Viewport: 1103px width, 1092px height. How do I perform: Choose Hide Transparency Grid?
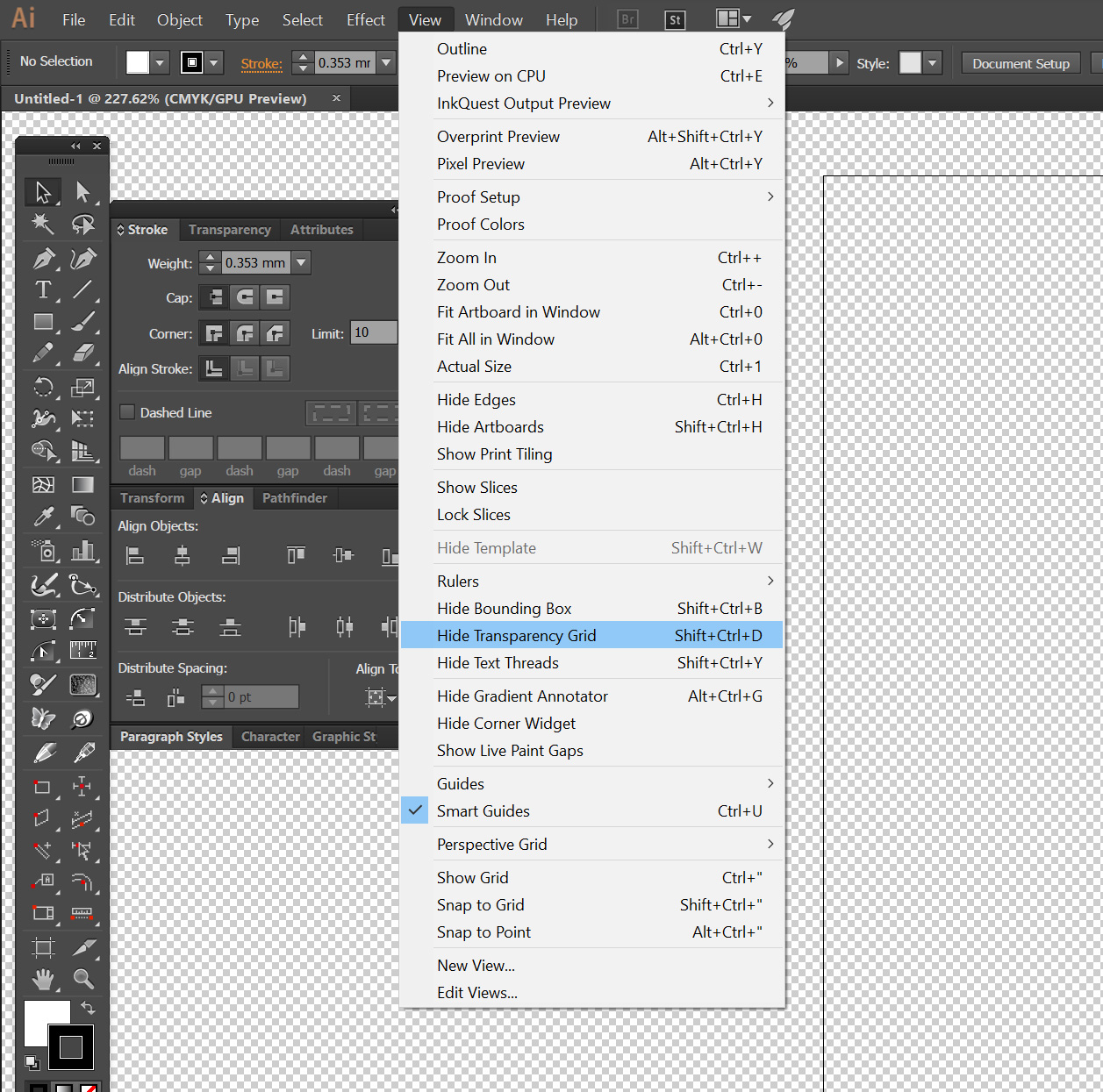[591, 636]
